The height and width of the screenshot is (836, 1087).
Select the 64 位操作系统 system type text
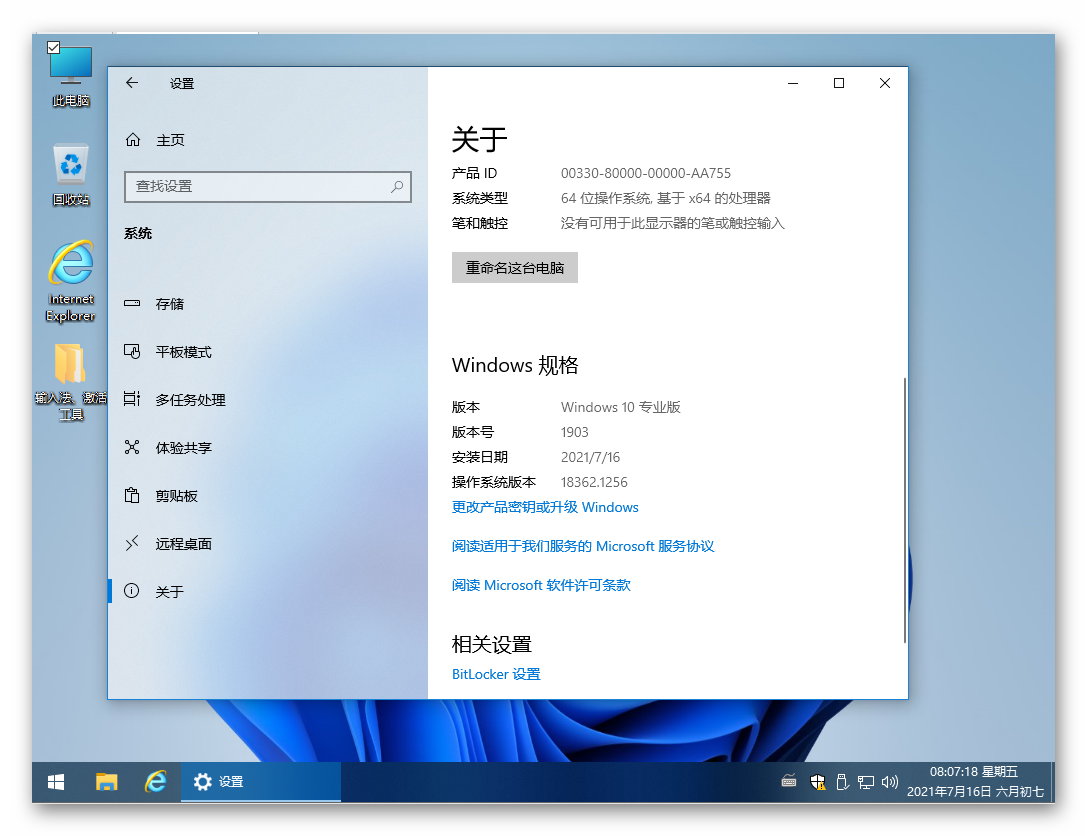click(666, 198)
